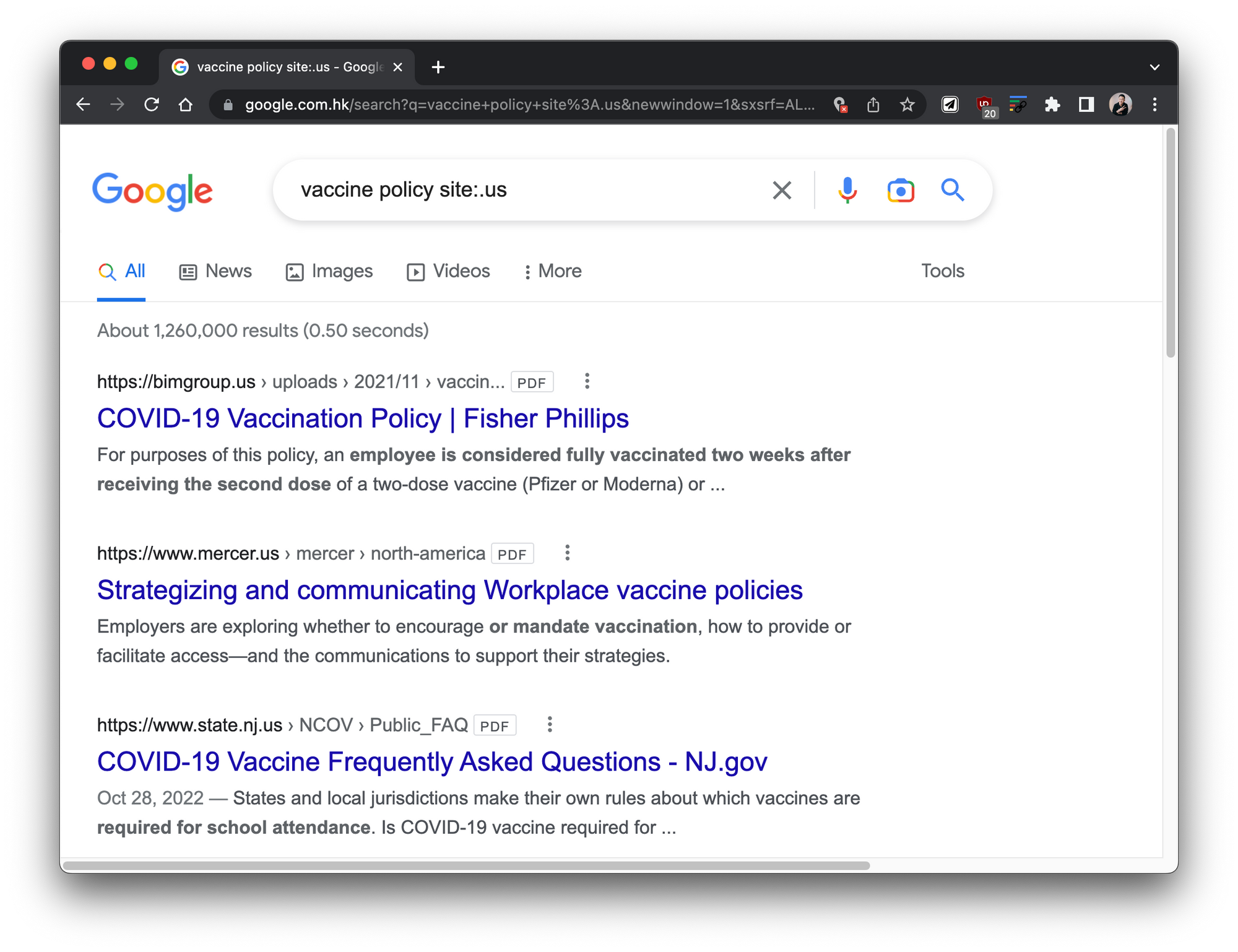
Task: Bookmark this page with star icon
Action: [907, 105]
